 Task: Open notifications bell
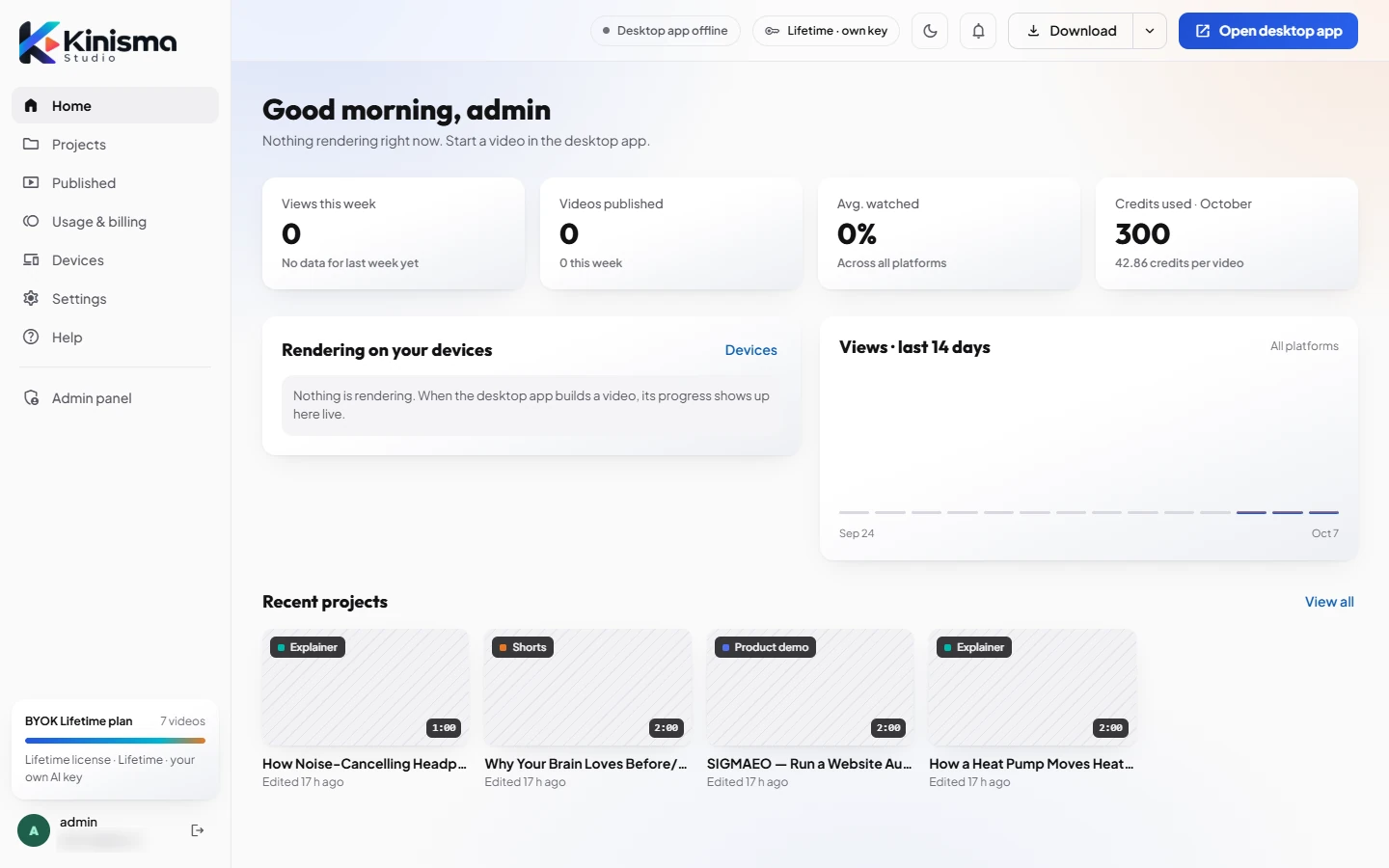pos(978,31)
